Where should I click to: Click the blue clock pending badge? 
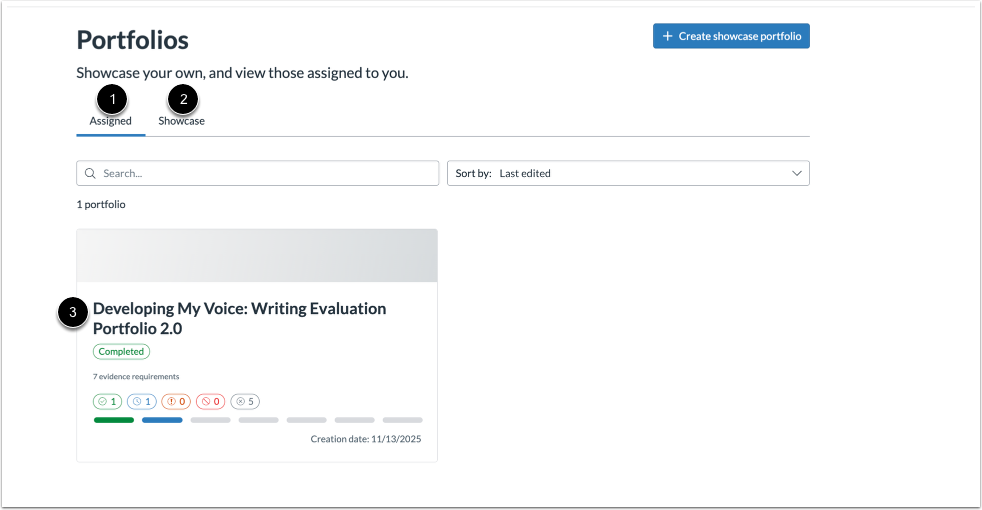[x=141, y=401]
